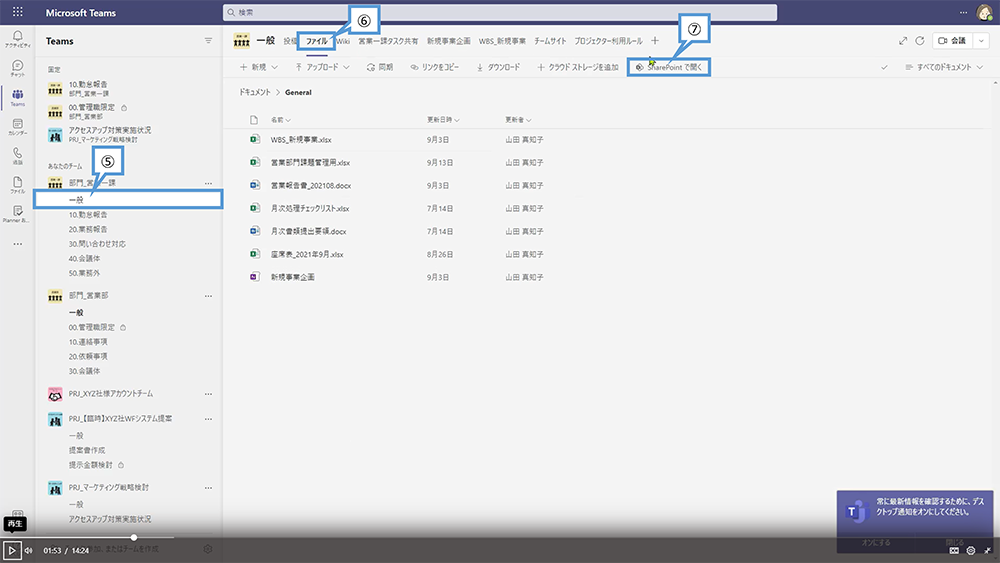Click the filter icon beside Teams heading
This screenshot has width=1000, height=563.
(x=208, y=41)
